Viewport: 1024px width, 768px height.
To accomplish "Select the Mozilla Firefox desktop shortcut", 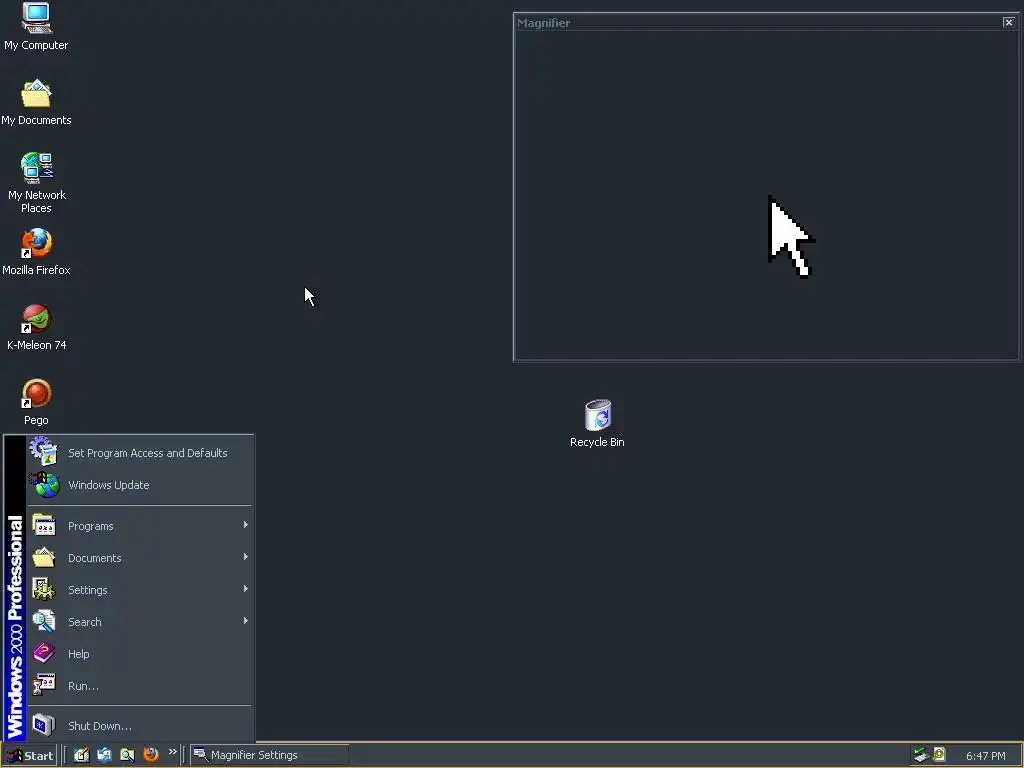I will [36, 252].
